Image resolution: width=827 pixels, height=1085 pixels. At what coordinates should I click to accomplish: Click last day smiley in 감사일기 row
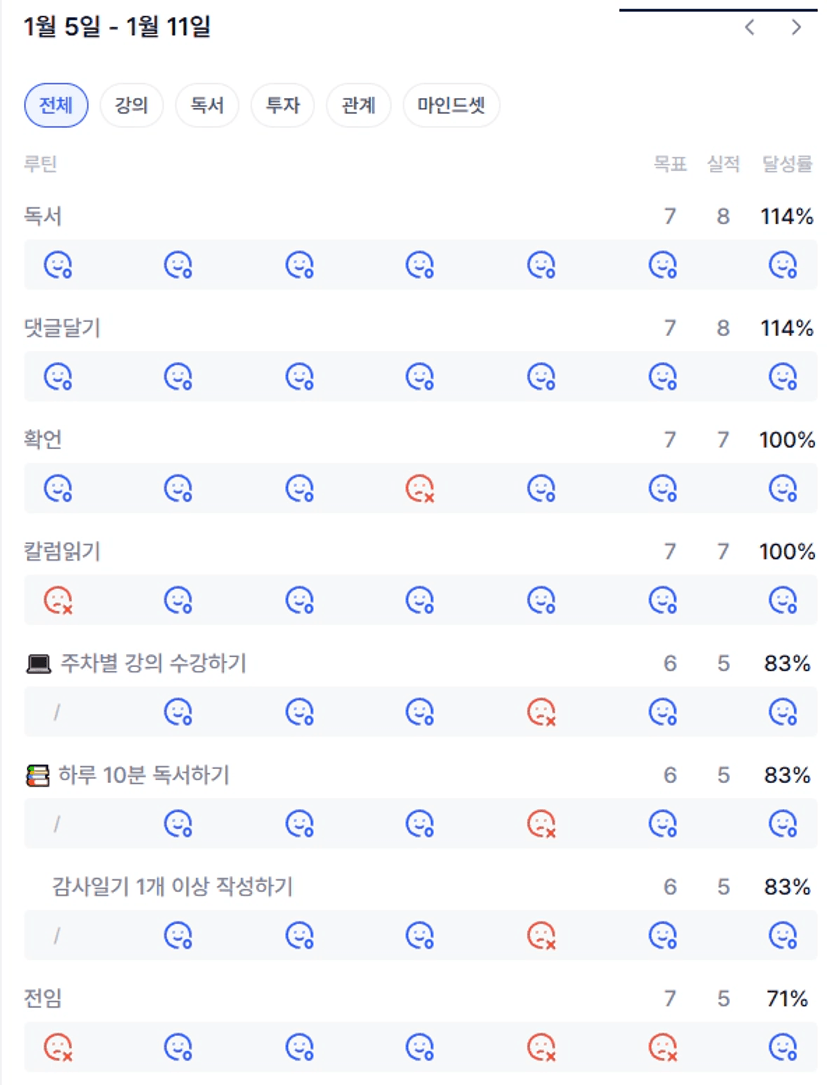tap(782, 936)
